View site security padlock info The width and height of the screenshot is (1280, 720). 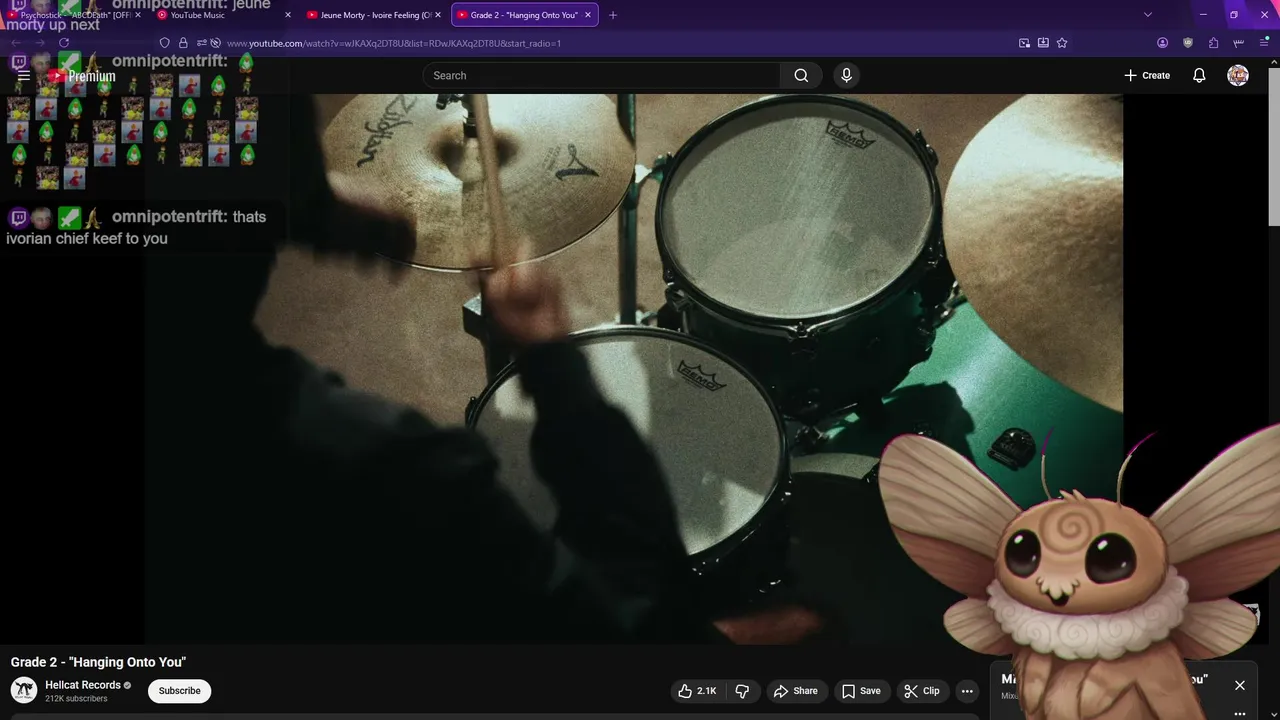183,43
